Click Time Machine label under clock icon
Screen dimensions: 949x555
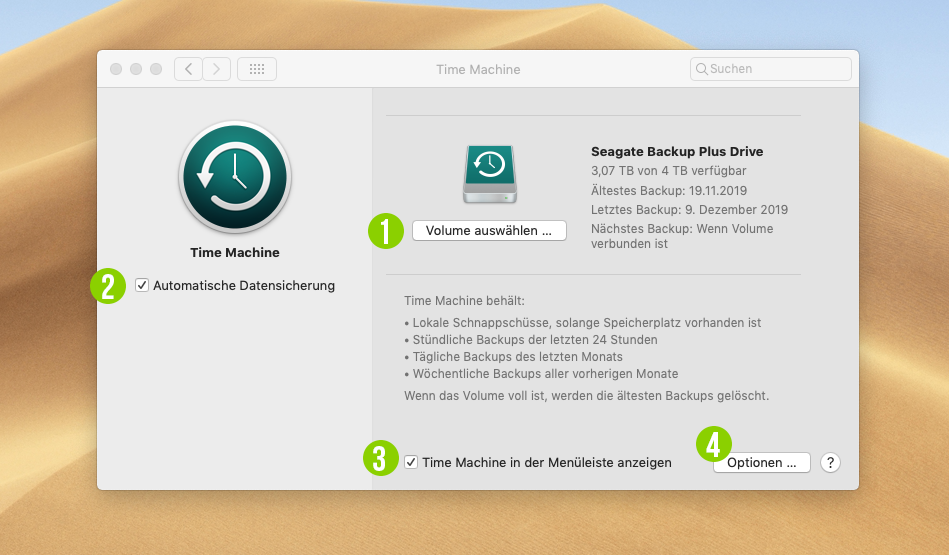[x=235, y=252]
